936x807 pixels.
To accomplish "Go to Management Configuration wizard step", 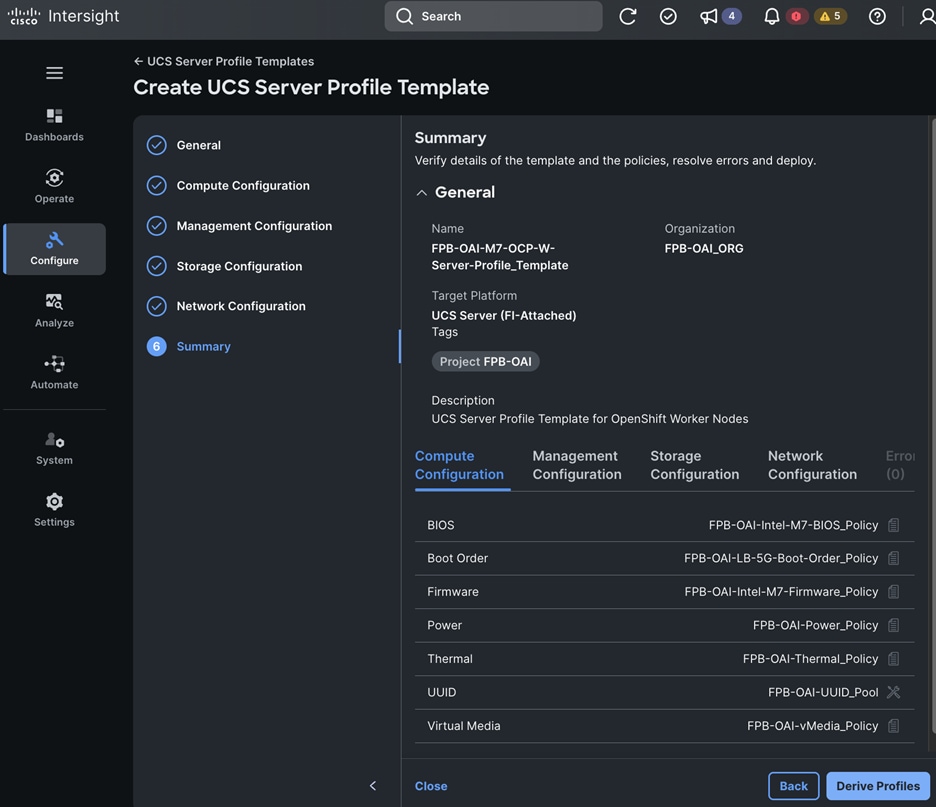I will coord(239,226).
